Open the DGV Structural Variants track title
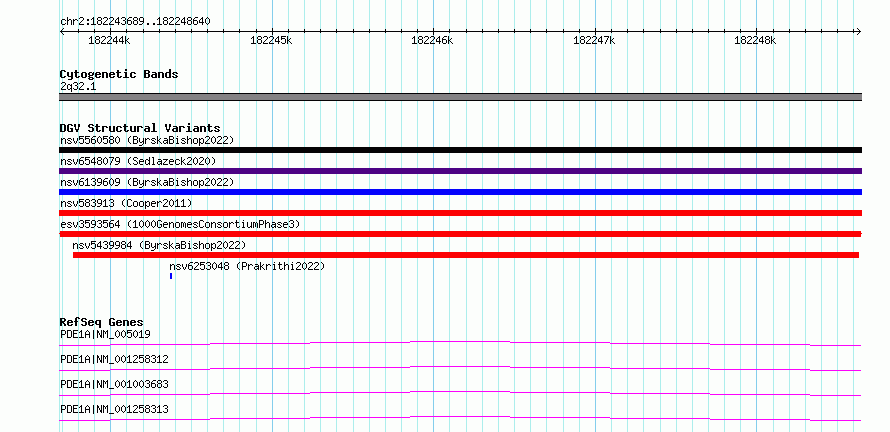890x432 pixels. point(140,128)
